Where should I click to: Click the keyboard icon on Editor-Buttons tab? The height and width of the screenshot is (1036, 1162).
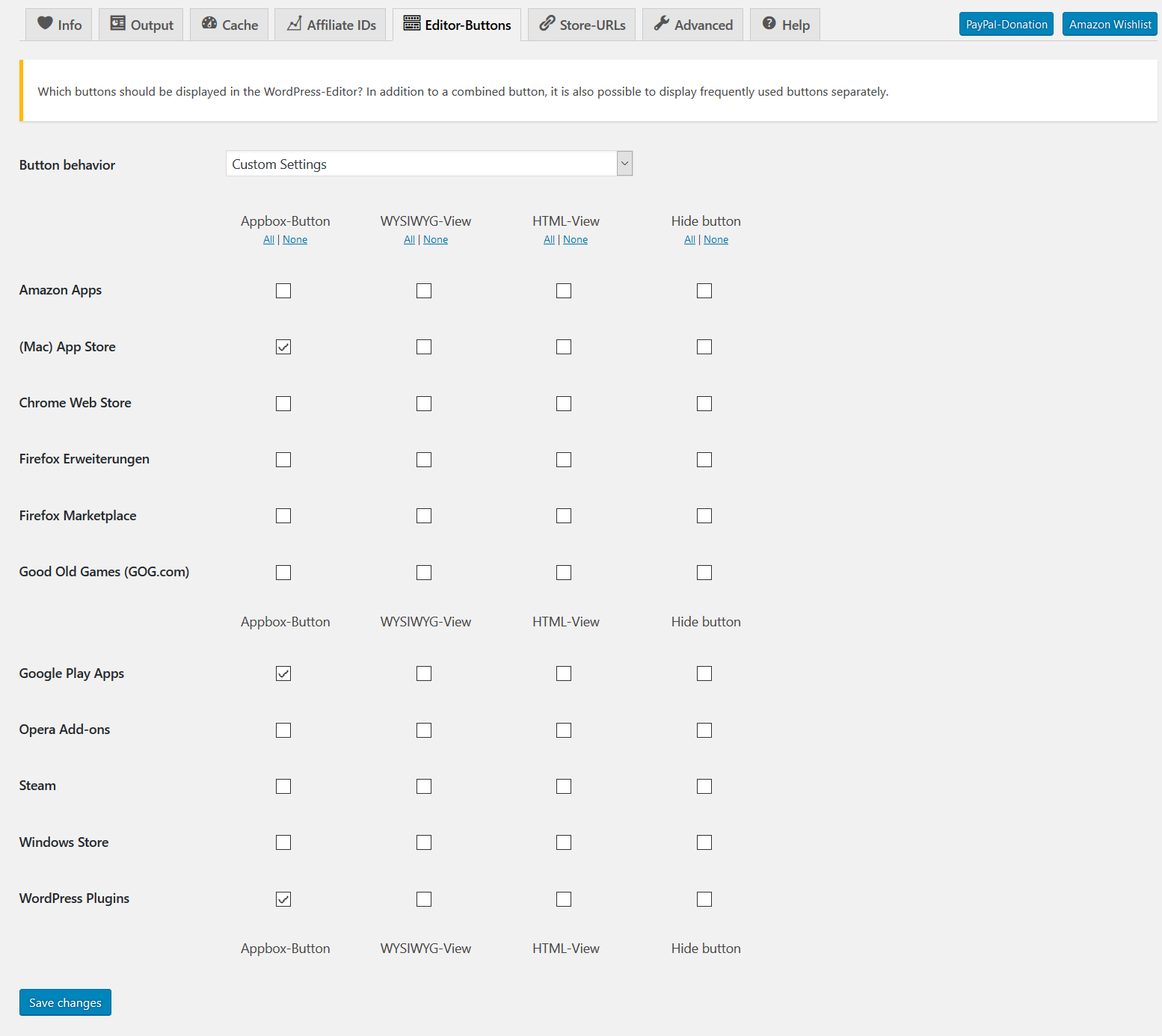412,23
